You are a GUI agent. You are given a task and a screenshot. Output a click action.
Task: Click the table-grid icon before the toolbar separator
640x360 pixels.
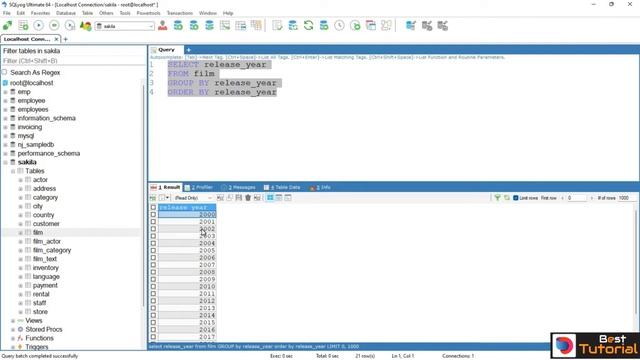[256, 26]
